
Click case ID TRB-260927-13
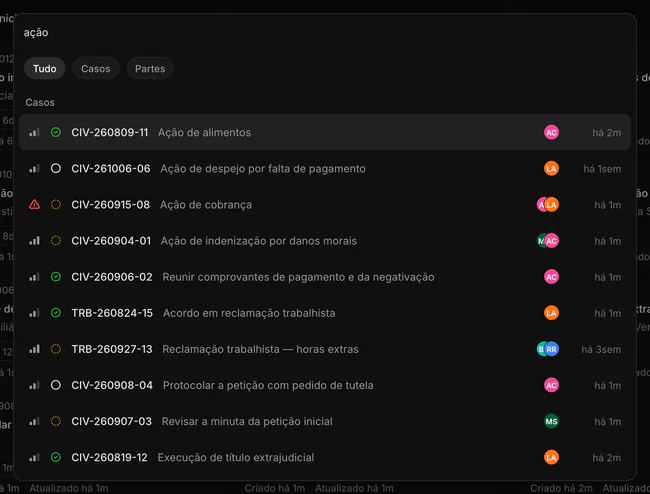112,349
